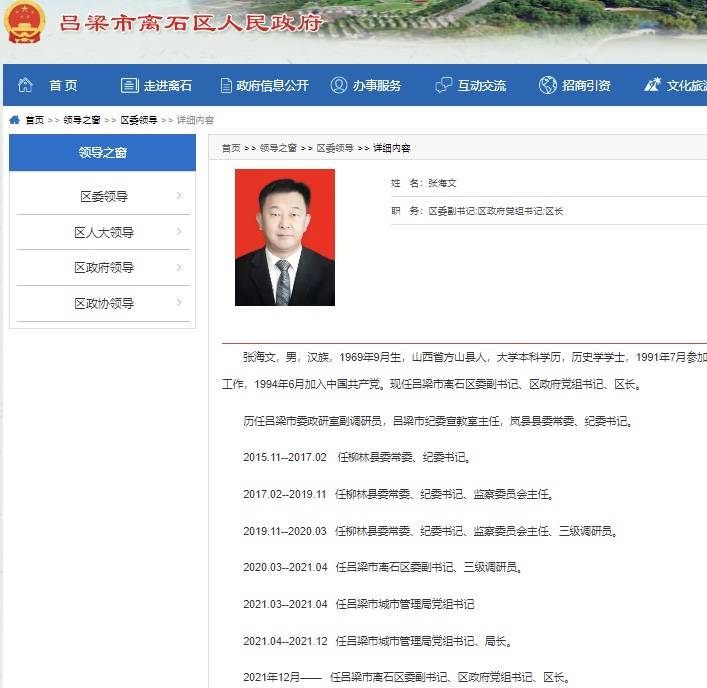This screenshot has height=688, width=707.
Task: Click the site title 吕梁市离石区人民政府
Action: pos(190,23)
